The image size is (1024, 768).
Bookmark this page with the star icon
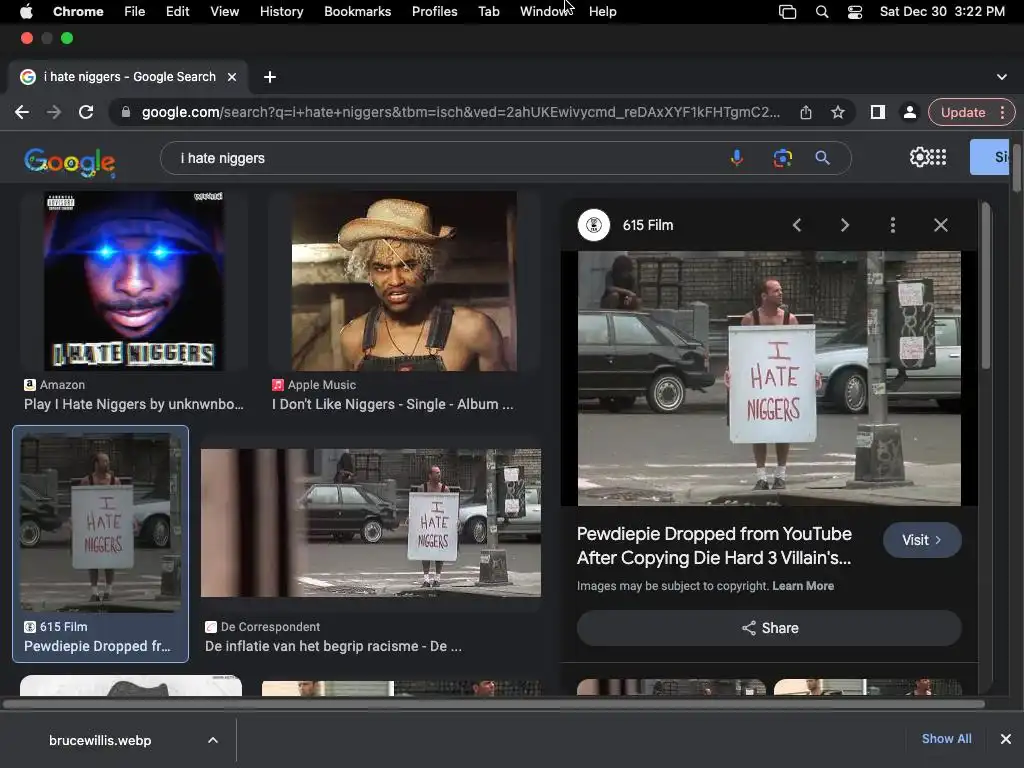838,112
